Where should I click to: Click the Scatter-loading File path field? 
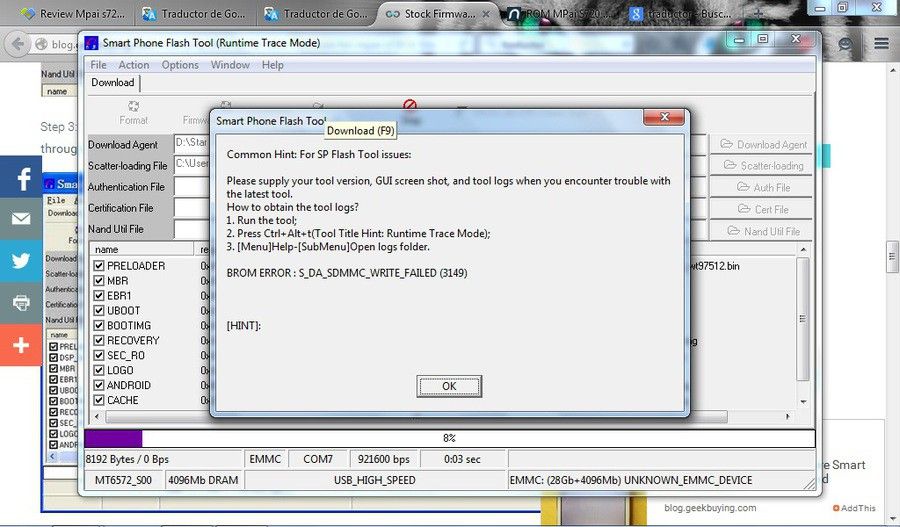(x=192, y=165)
